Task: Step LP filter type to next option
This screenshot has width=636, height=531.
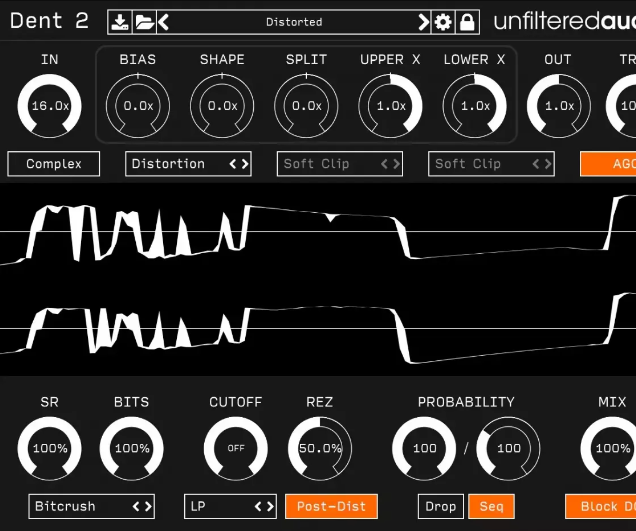Action: point(271,506)
